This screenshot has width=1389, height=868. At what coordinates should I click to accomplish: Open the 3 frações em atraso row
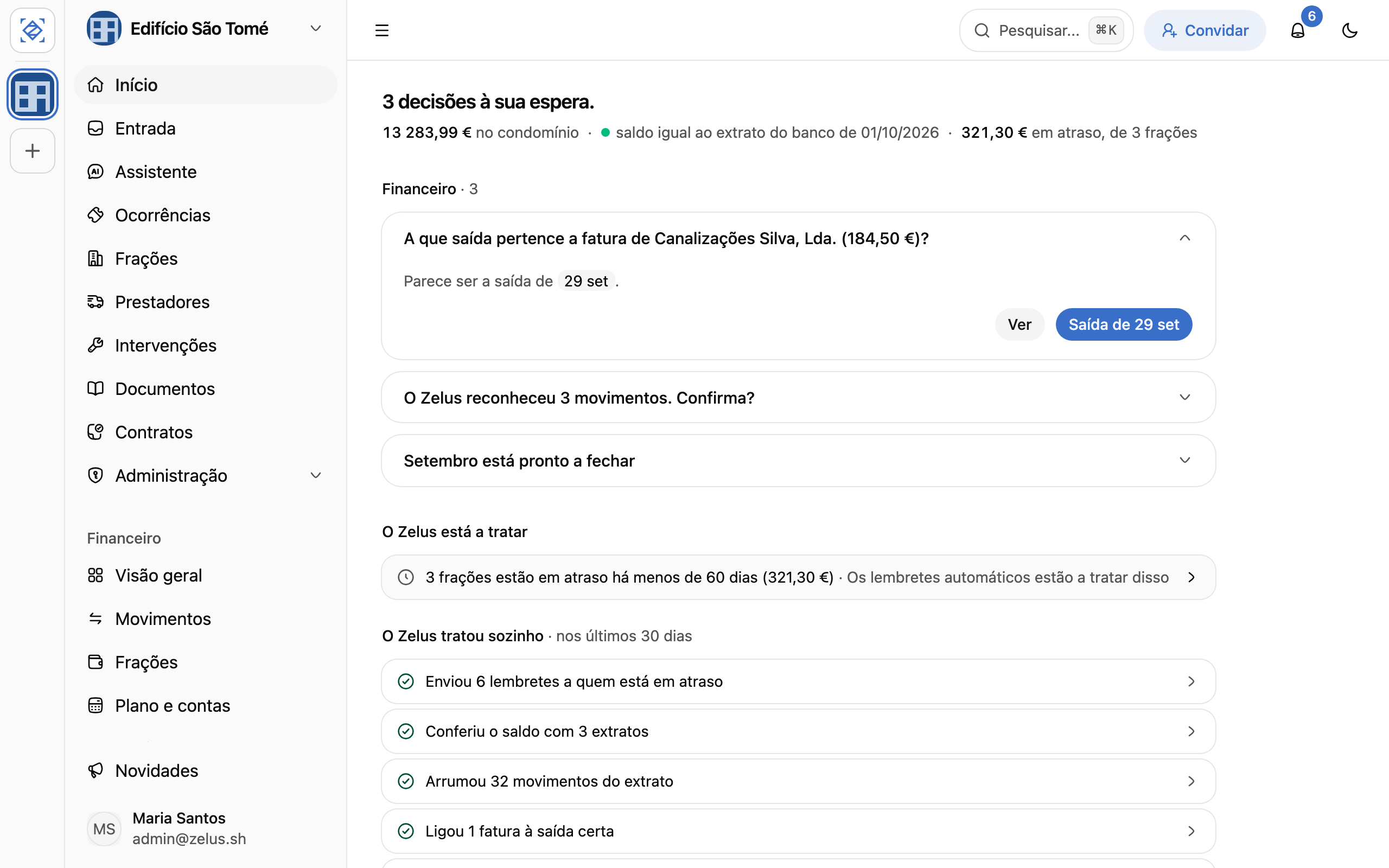pyautogui.click(x=798, y=577)
